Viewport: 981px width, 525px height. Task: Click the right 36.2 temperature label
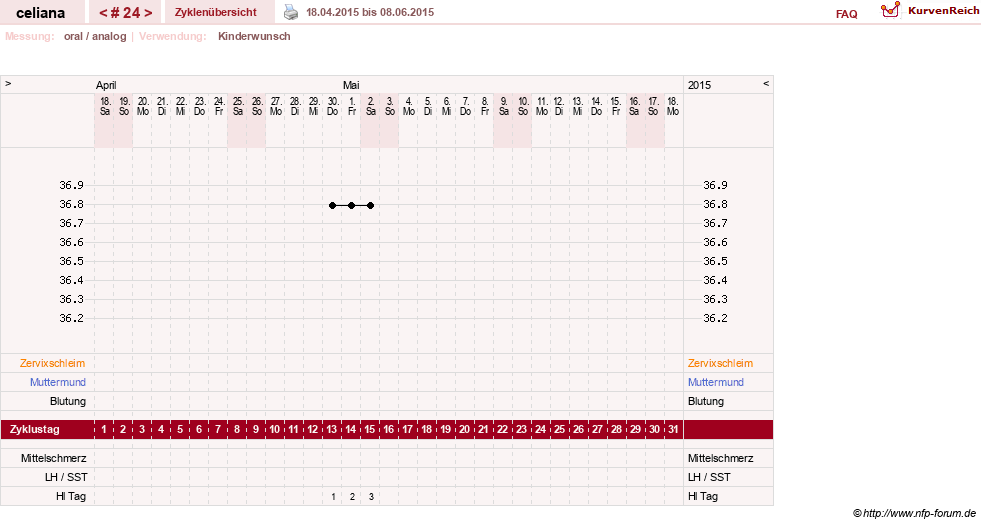point(715,318)
